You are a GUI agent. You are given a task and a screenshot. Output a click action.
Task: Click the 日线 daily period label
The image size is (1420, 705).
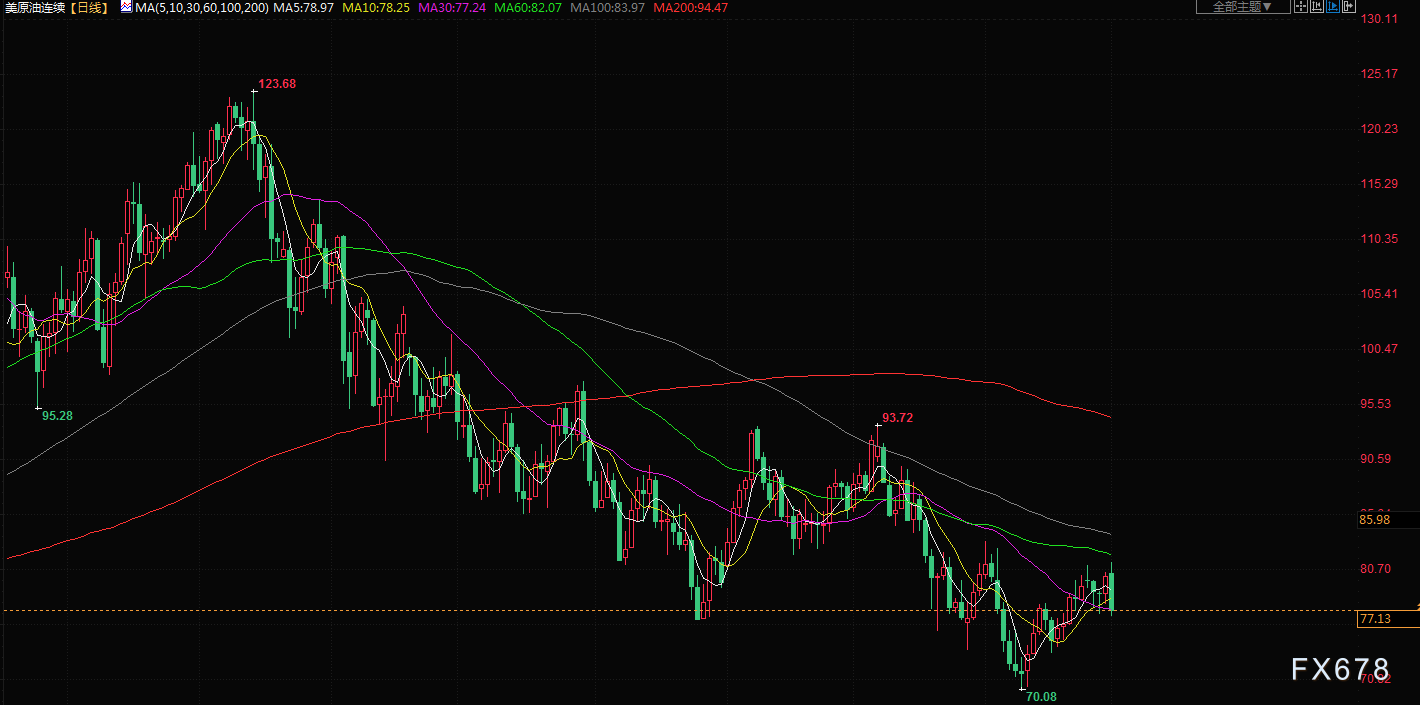pos(87,7)
